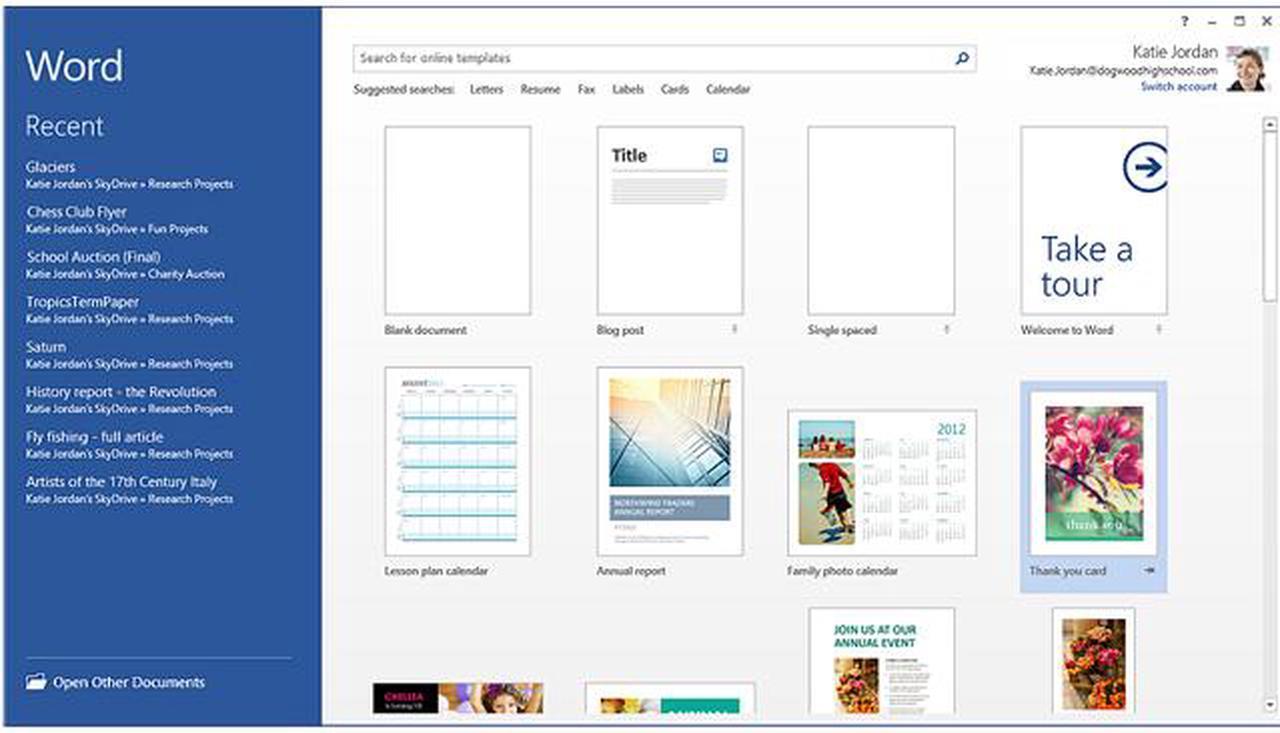The height and width of the screenshot is (733, 1280).
Task: Open History report - the Revolution
Action: (129, 399)
